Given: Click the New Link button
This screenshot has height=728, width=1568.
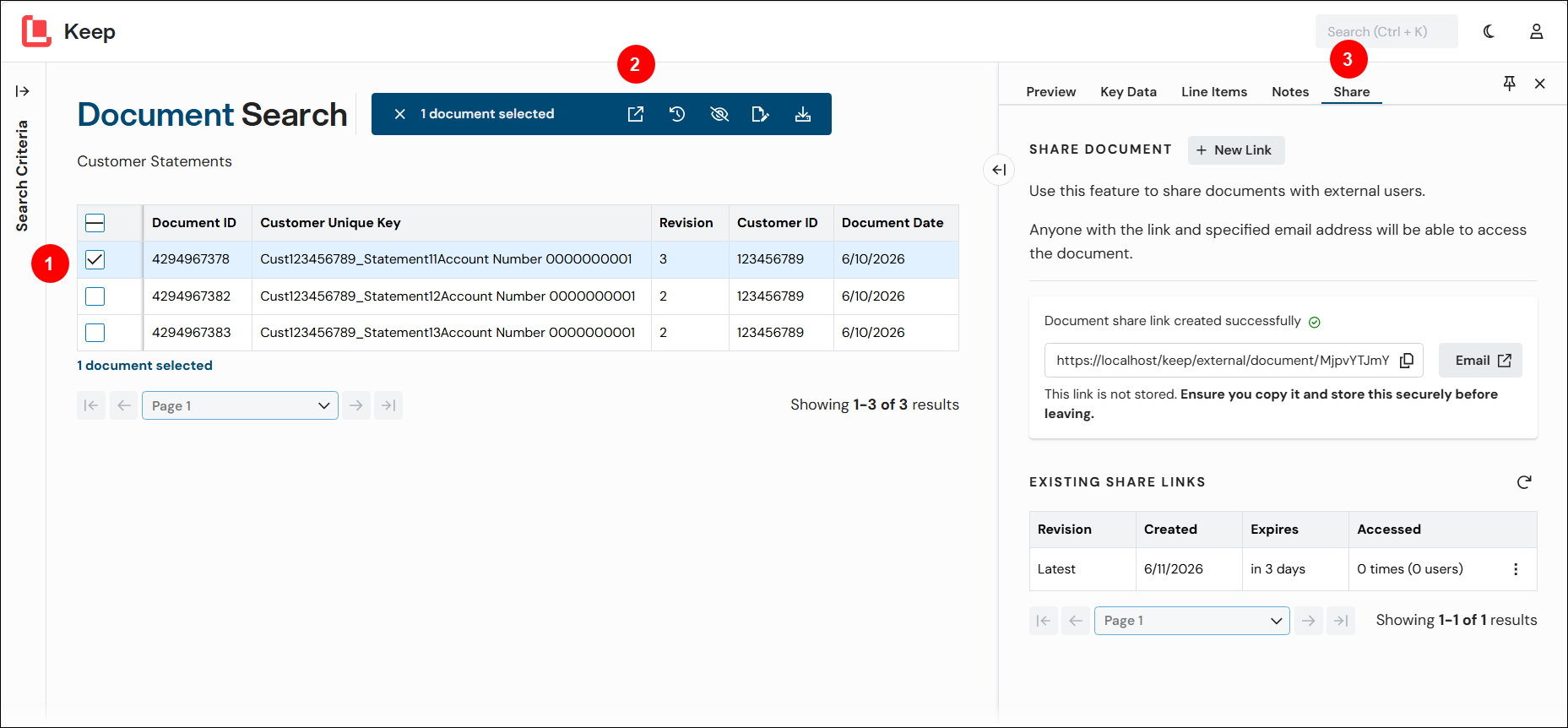Looking at the screenshot, I should [1236, 150].
